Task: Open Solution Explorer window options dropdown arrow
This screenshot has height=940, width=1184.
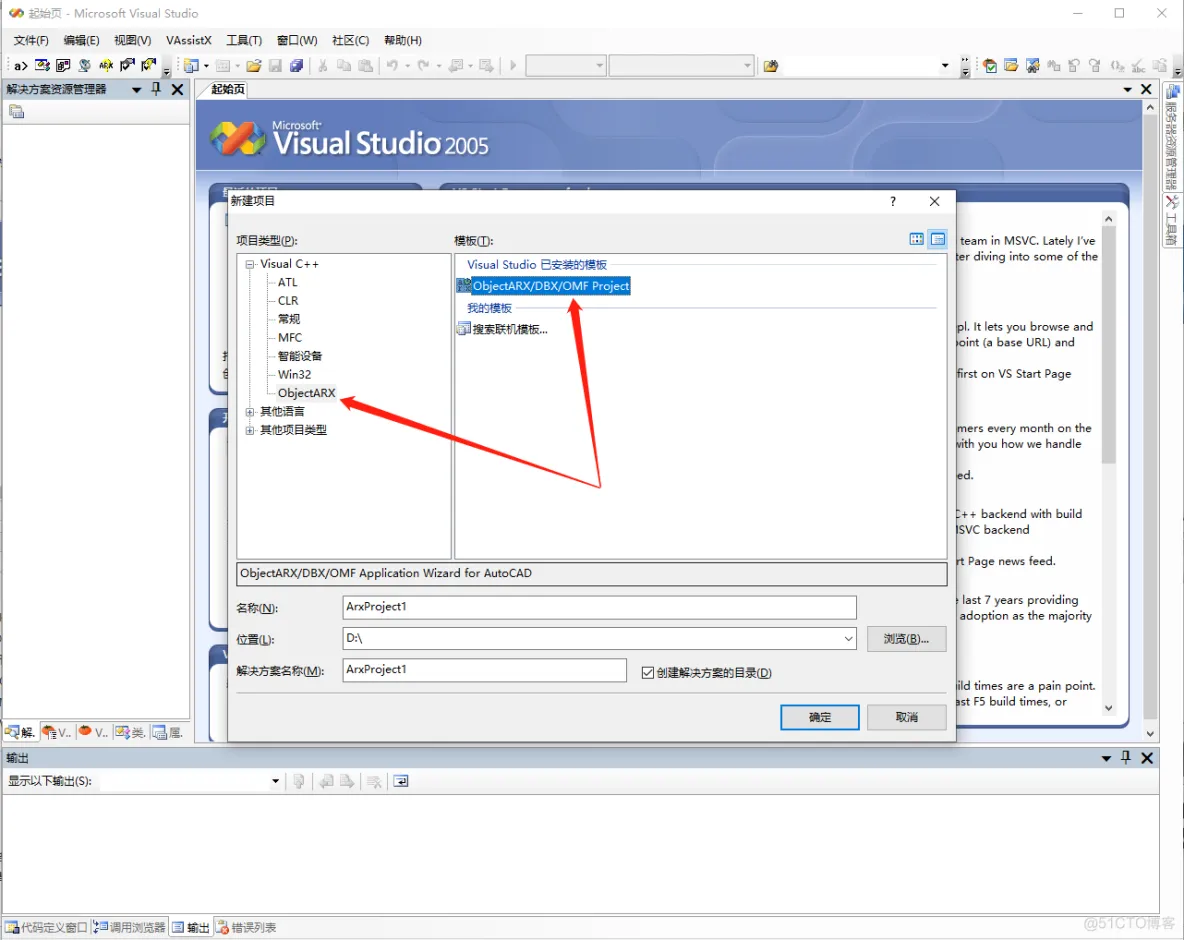Action: 137,89
